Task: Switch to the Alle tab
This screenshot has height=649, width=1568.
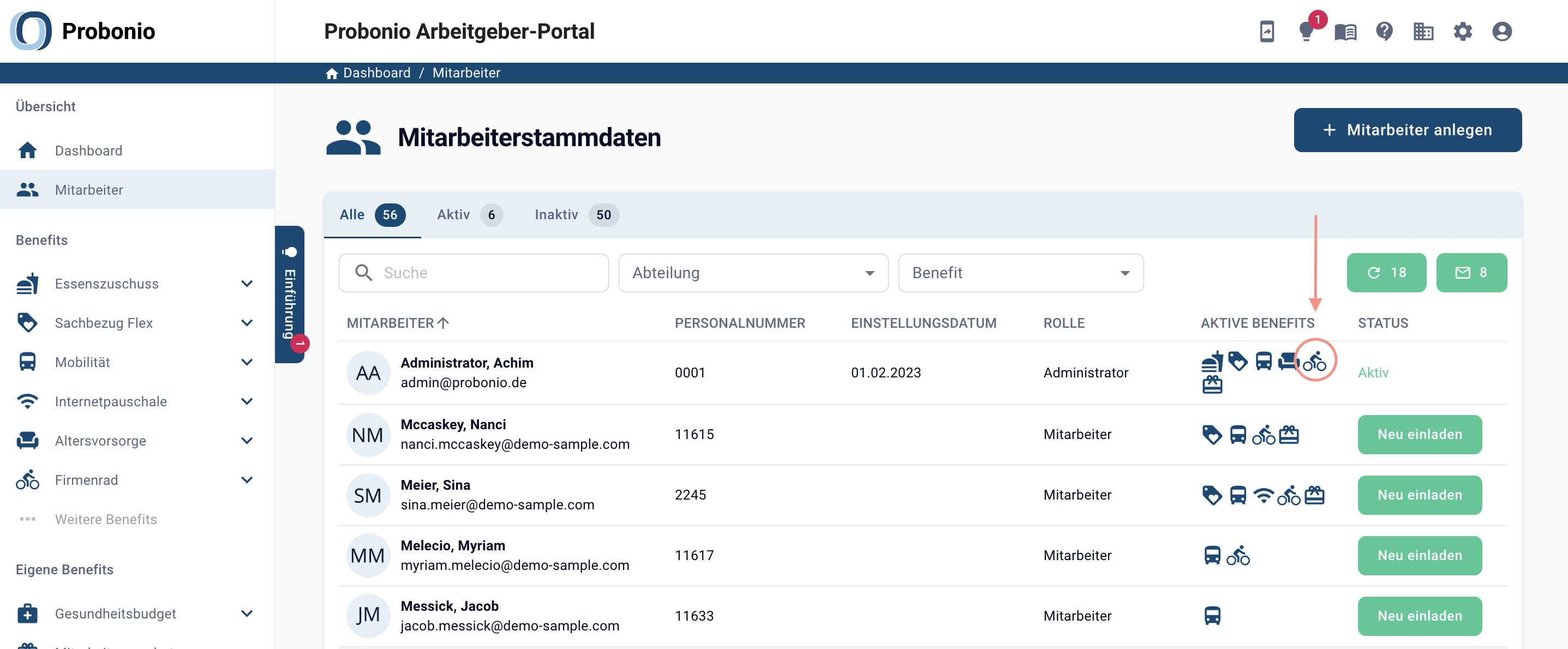Action: tap(372, 215)
